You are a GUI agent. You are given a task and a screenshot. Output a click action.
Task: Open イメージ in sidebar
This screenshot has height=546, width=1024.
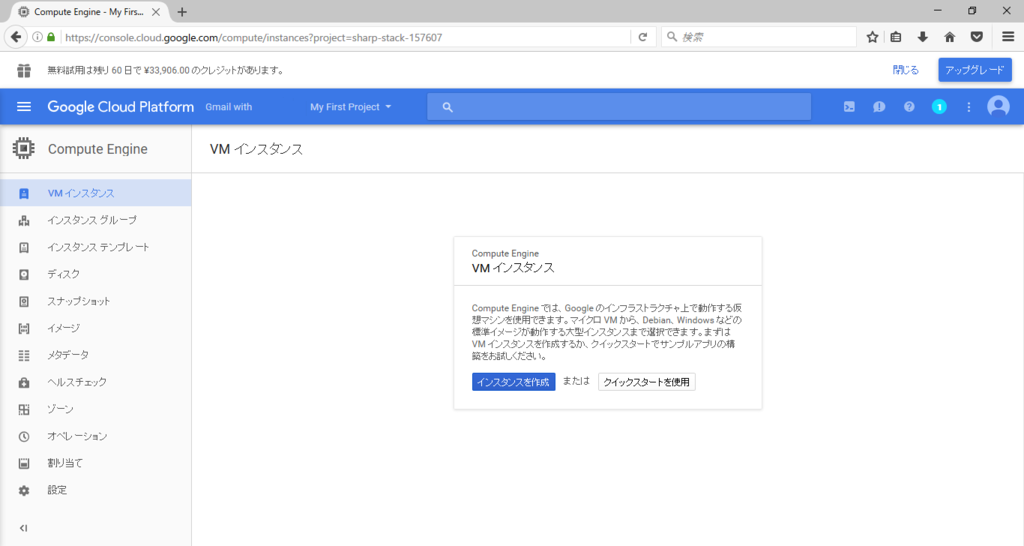(95, 328)
